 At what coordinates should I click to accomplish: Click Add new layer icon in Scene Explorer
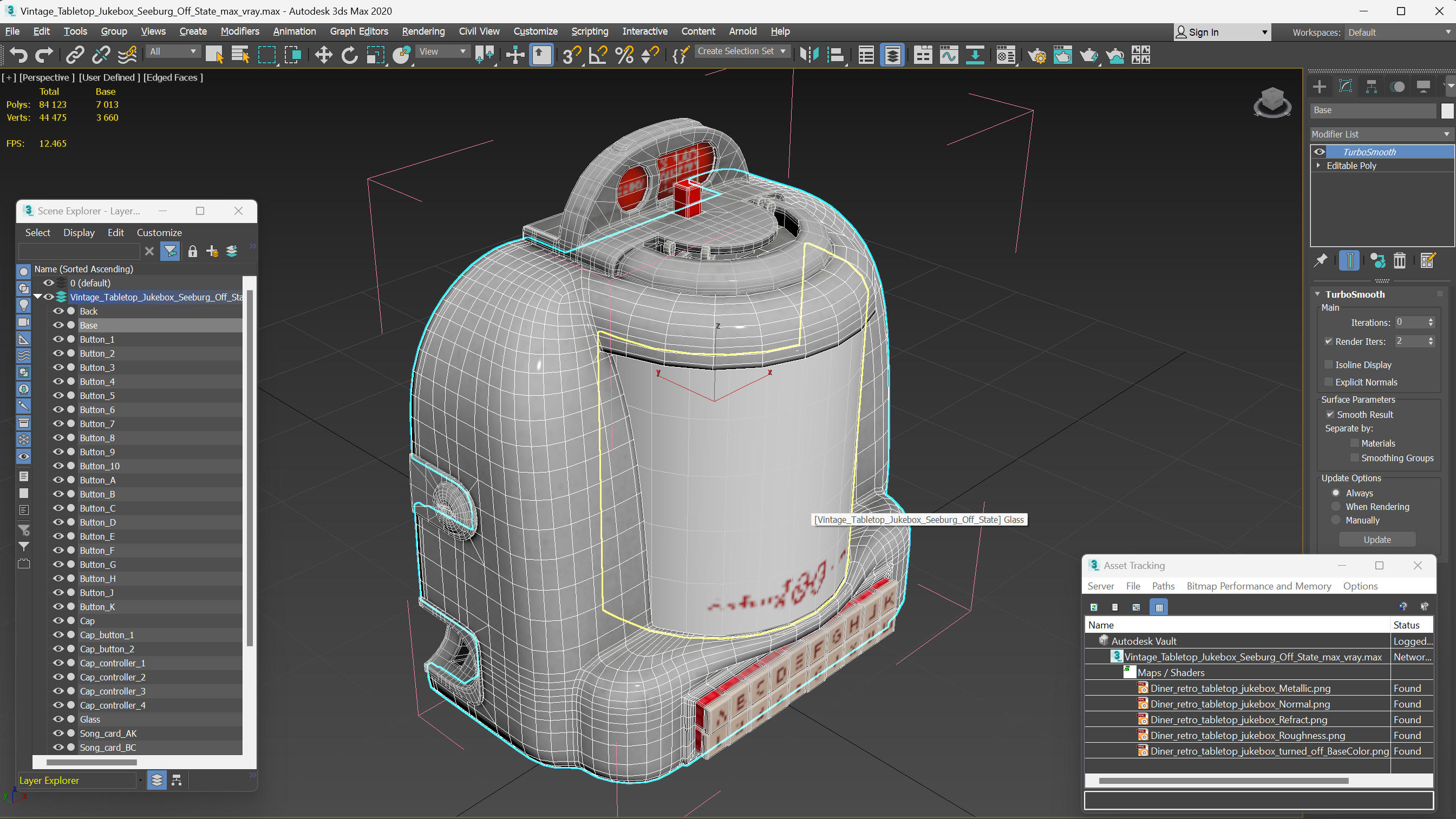(x=212, y=251)
